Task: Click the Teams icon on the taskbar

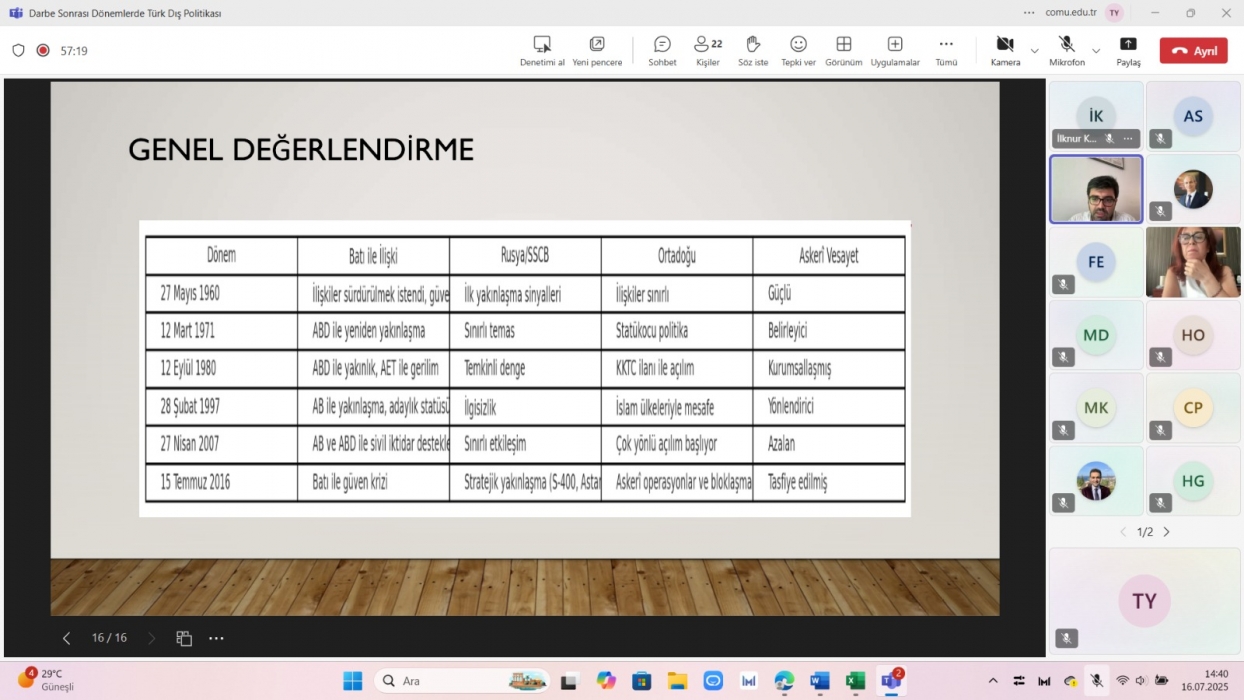Action: coord(891,681)
